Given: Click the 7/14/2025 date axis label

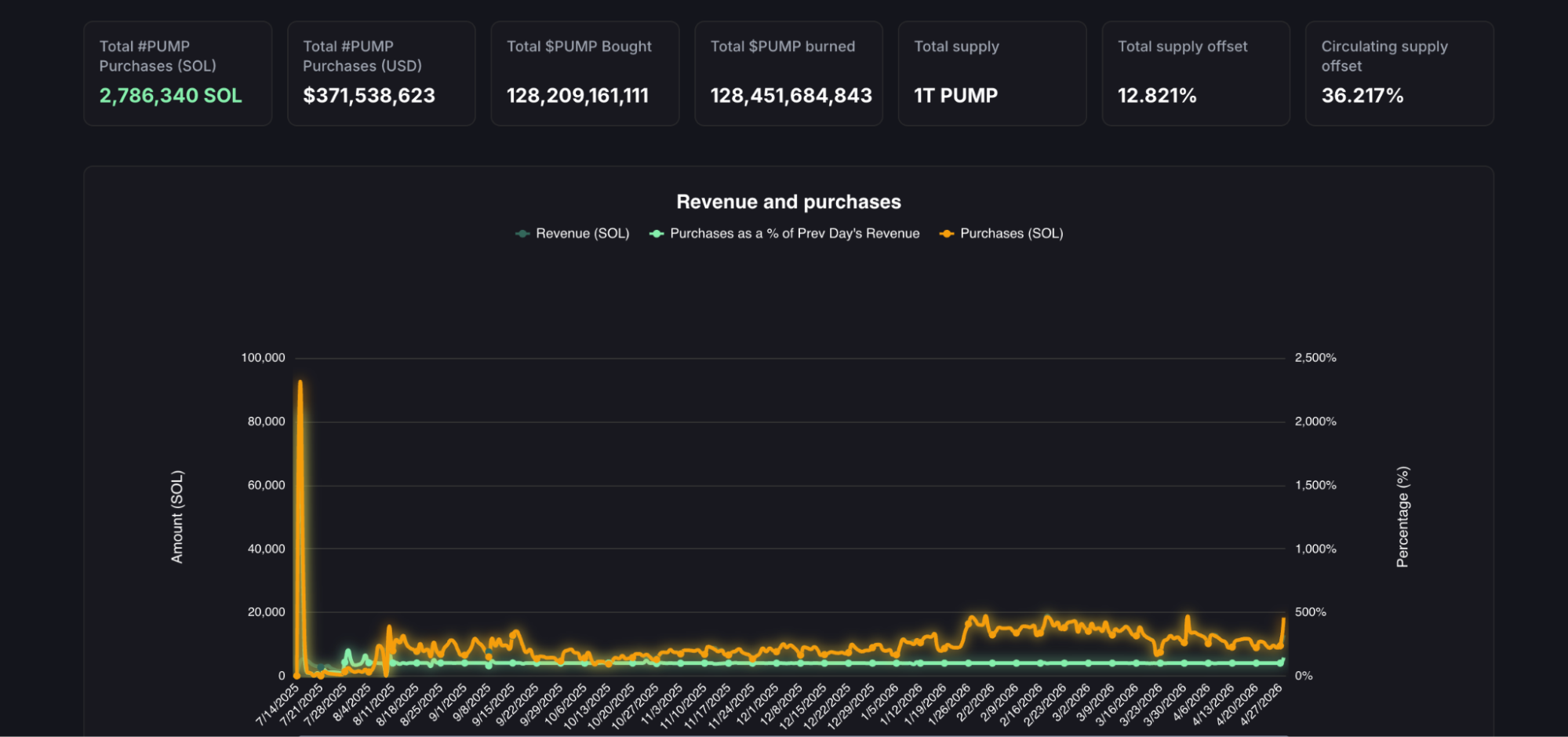Looking at the screenshot, I should point(278,704).
